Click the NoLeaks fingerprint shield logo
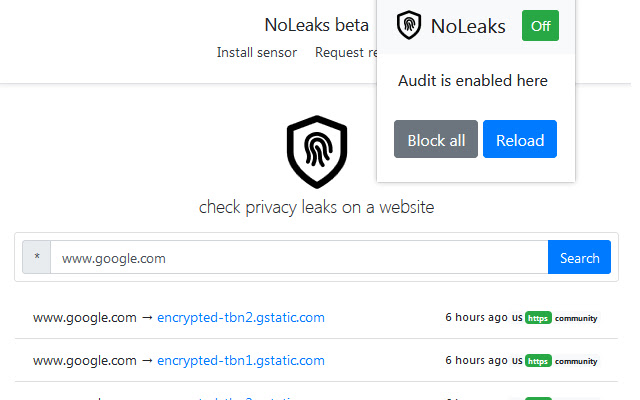Image resolution: width=640 pixels, height=400 pixels. [316, 152]
